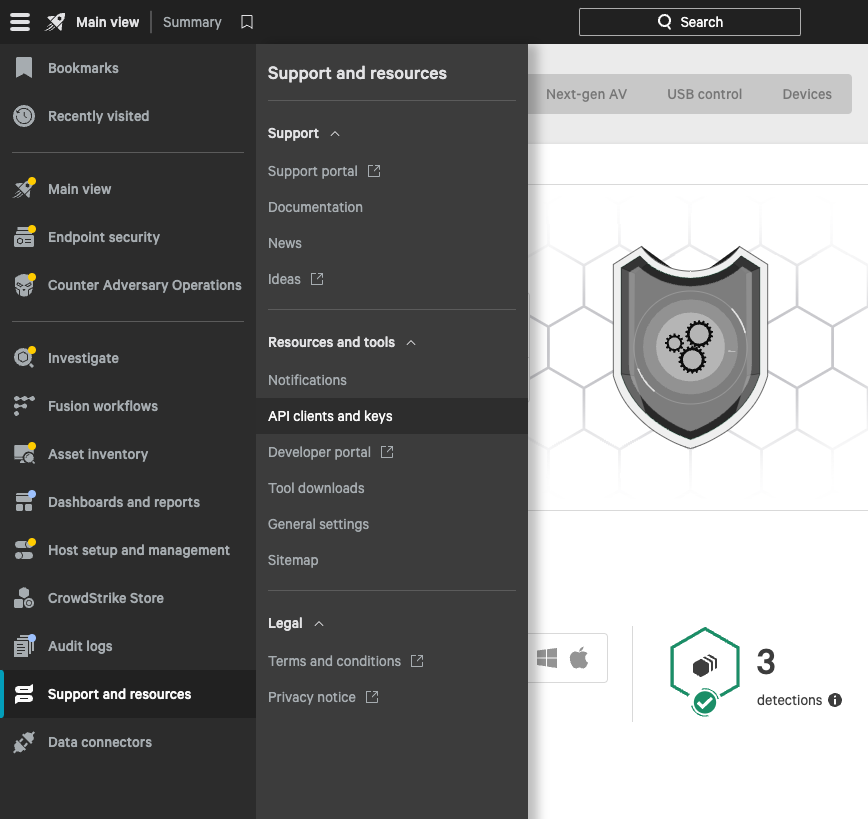Switch to the USB control tab
The width and height of the screenshot is (868, 819).
click(x=704, y=94)
